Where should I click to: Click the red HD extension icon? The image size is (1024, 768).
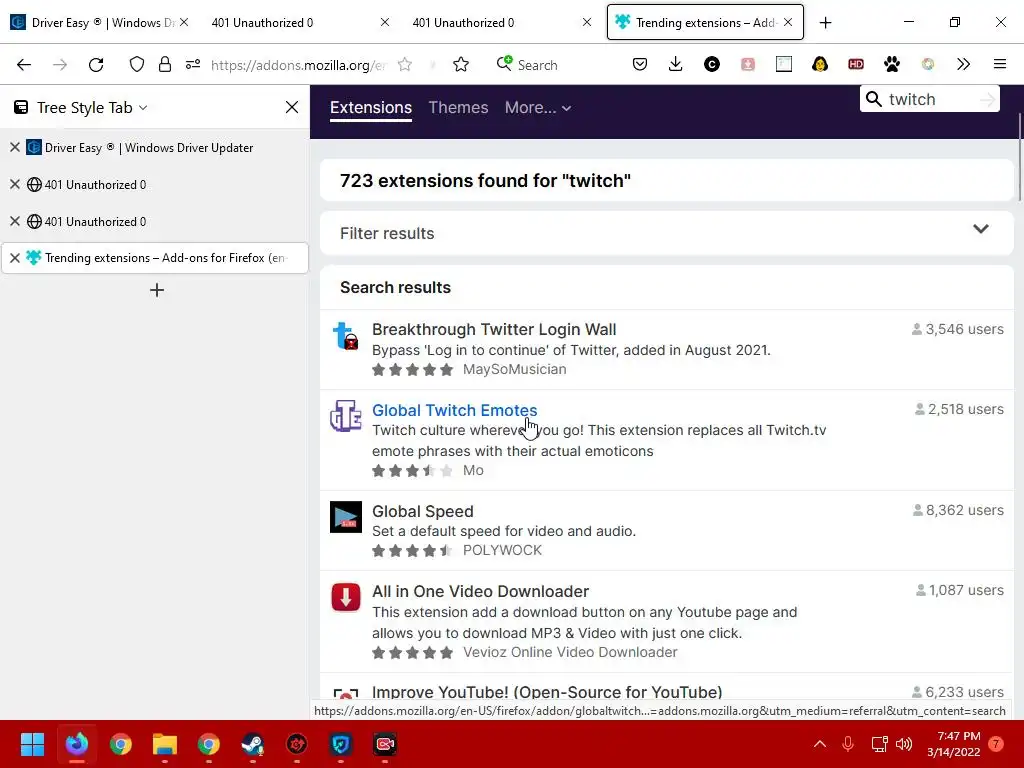point(856,64)
